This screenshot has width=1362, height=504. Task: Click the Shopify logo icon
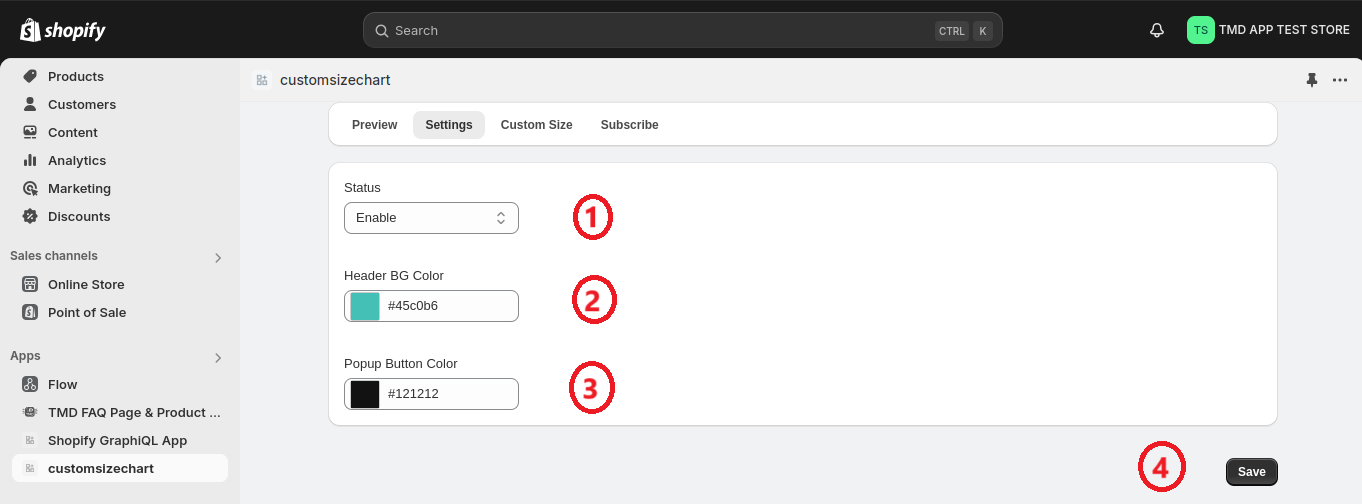tap(30, 30)
